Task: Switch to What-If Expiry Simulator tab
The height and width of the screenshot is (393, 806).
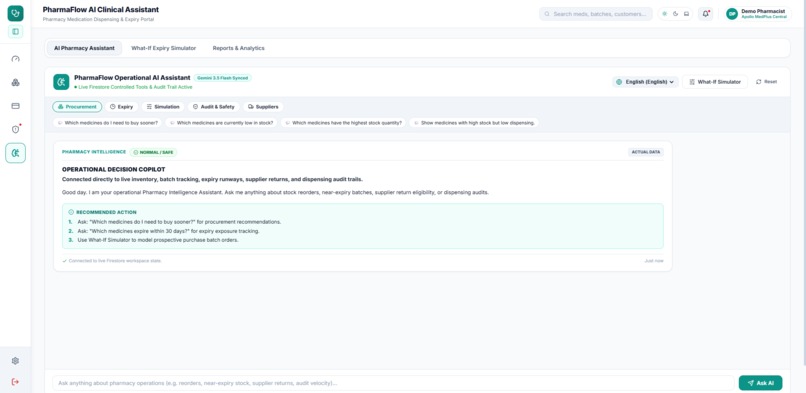Action: pyautogui.click(x=163, y=48)
